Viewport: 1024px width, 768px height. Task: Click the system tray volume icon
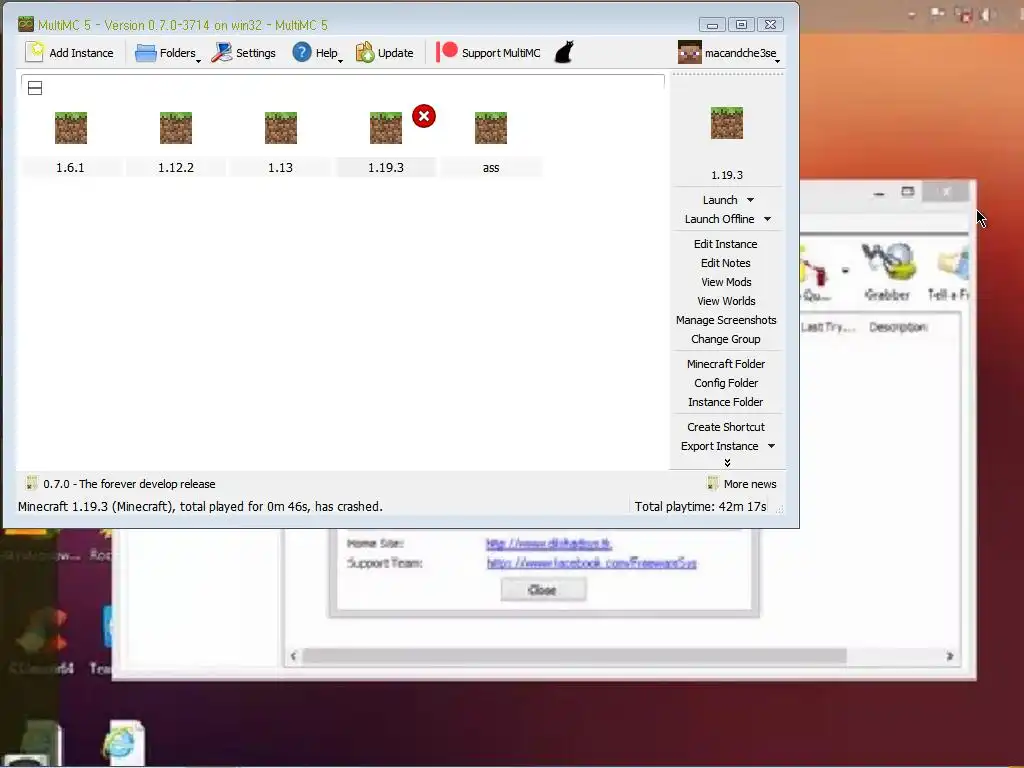click(988, 15)
